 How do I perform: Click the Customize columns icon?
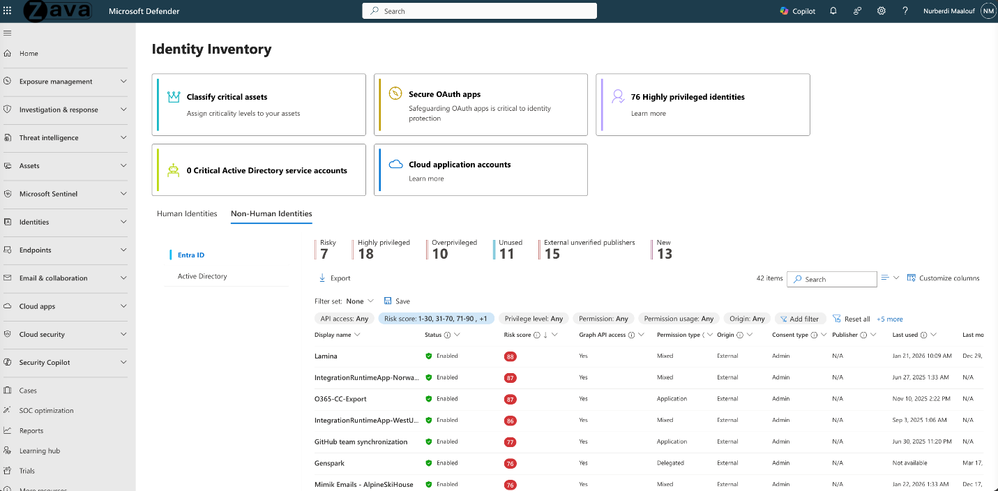(911, 278)
